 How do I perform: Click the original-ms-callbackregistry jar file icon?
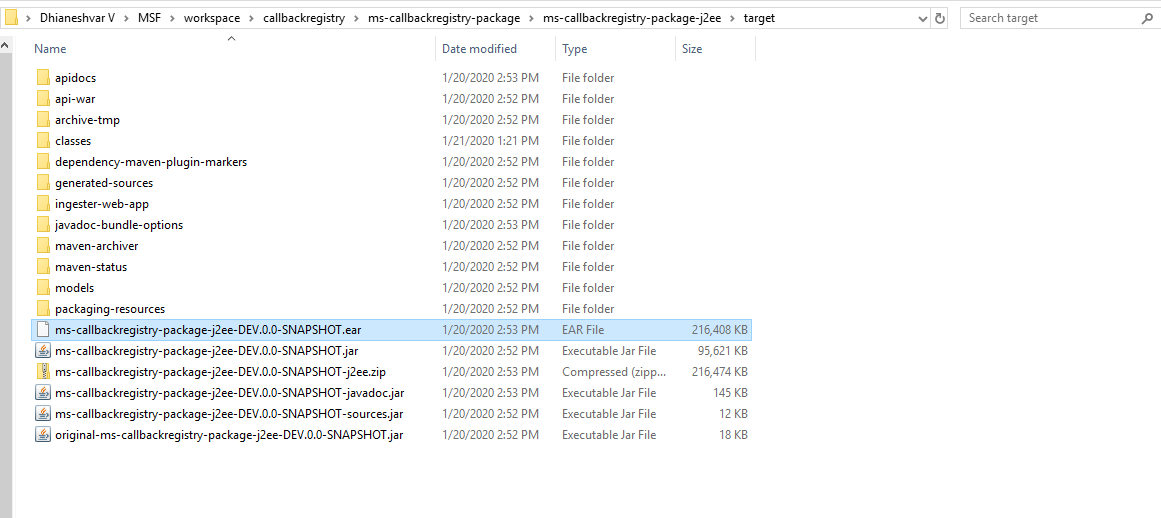click(43, 435)
